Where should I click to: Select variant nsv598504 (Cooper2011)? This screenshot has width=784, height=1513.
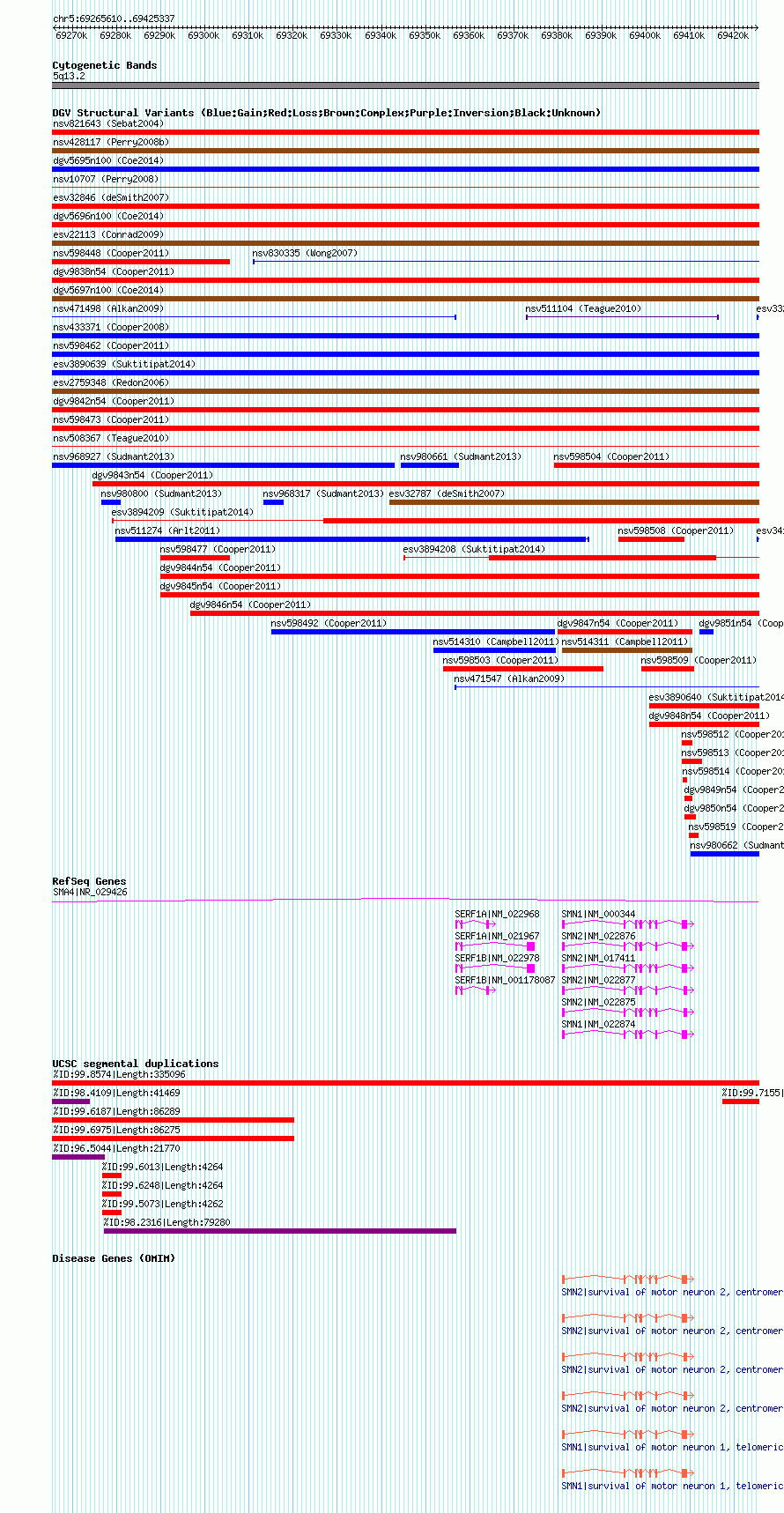coord(656,464)
